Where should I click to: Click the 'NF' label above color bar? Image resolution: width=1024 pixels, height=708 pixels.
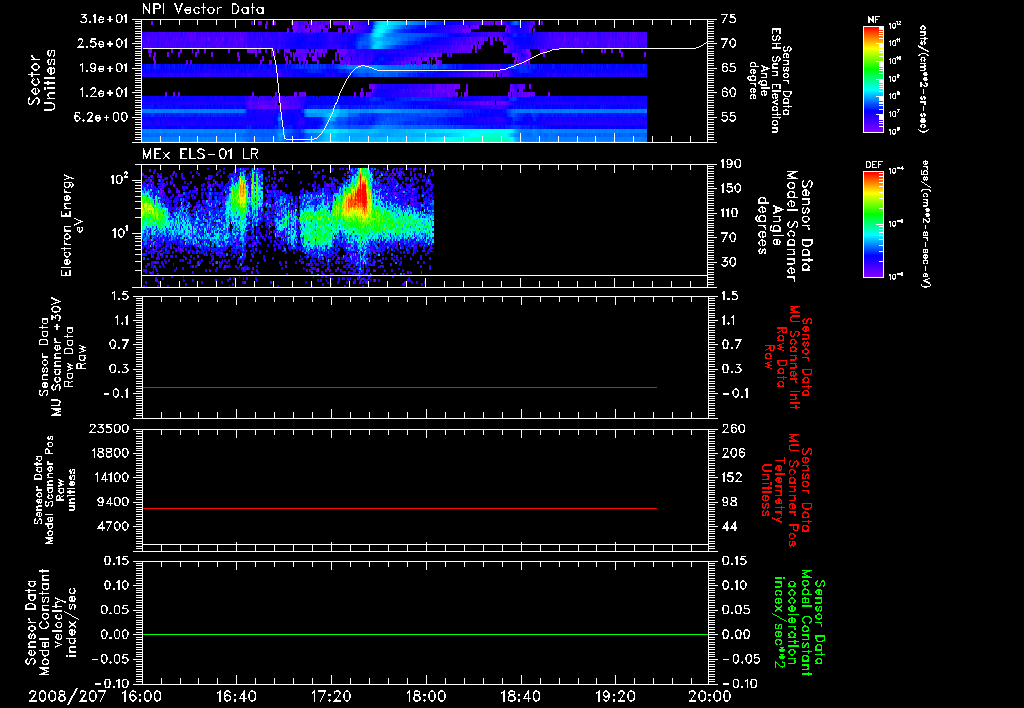[x=873, y=20]
